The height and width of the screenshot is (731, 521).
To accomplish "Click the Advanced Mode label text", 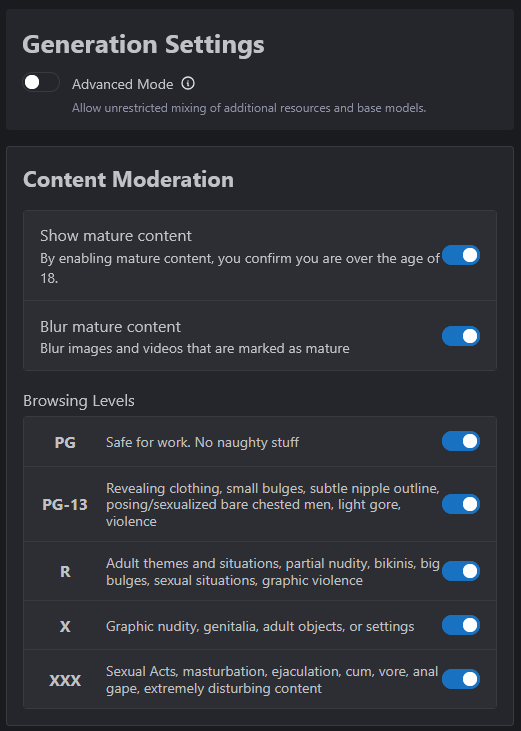I will 123,84.
